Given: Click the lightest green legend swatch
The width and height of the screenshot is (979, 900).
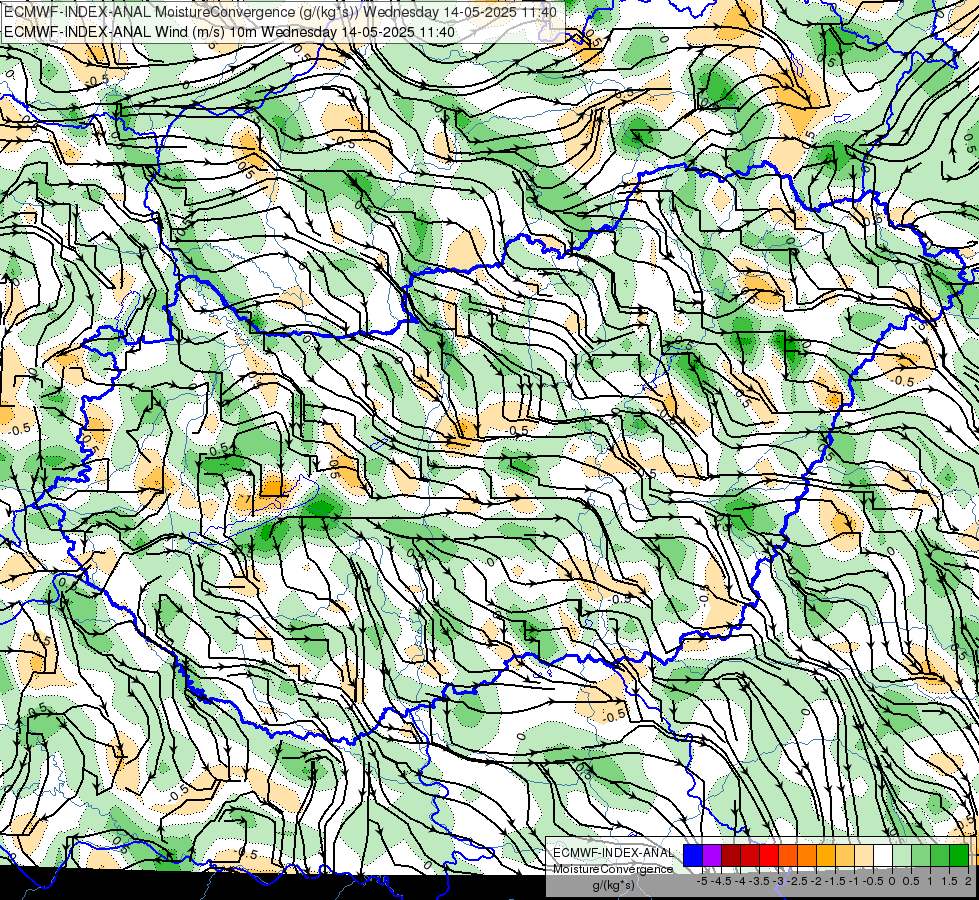Looking at the screenshot, I should [x=902, y=855].
